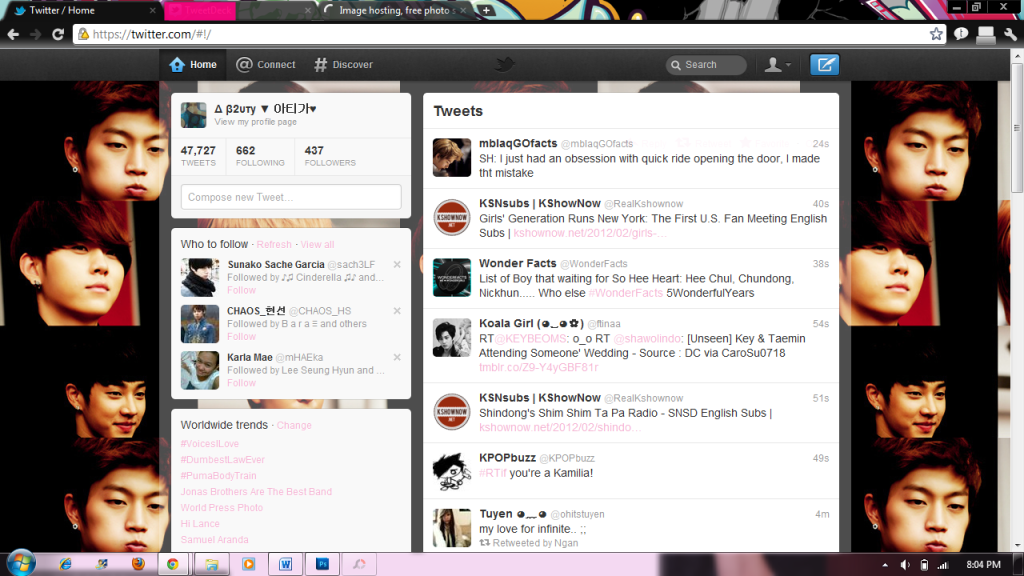Screen dimensions: 1024x576
Task: Go to the Discover tab
Action: pos(343,65)
